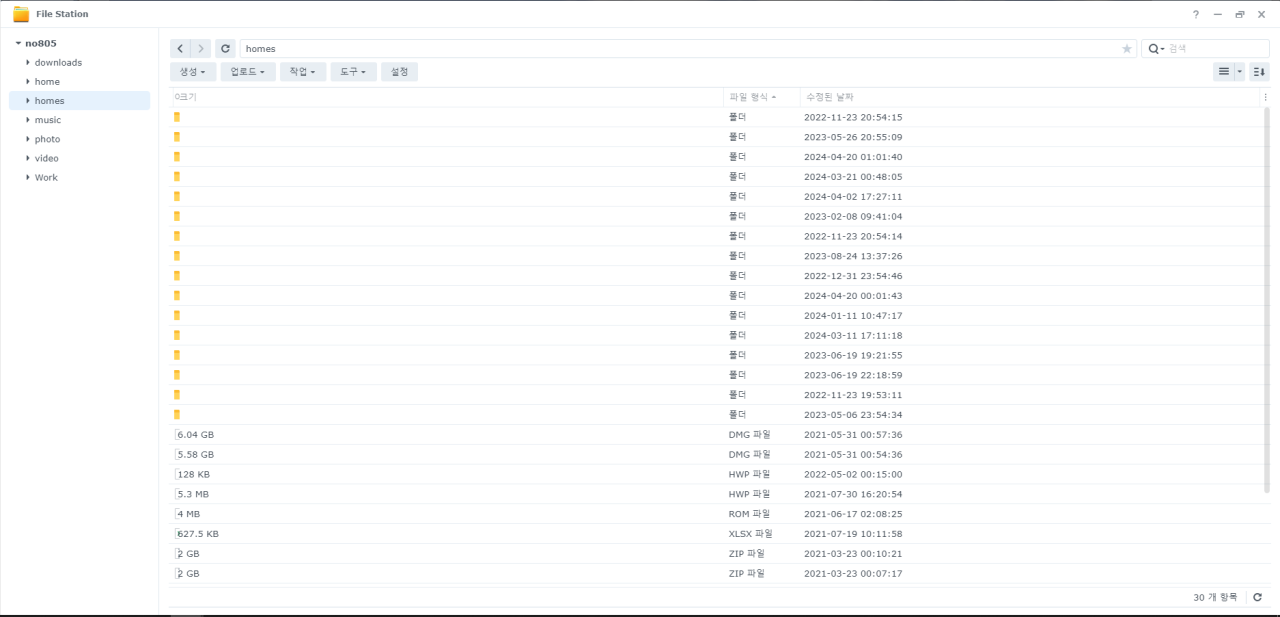Viewport: 1280px width, 617px height.
Task: Expand the music folder arrow in sidebar
Action: click(28, 120)
